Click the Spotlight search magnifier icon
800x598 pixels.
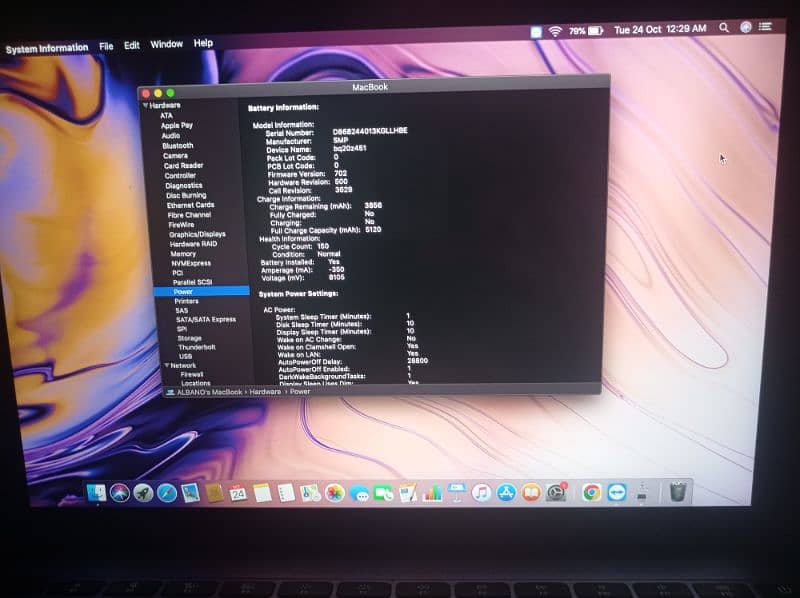coord(723,29)
